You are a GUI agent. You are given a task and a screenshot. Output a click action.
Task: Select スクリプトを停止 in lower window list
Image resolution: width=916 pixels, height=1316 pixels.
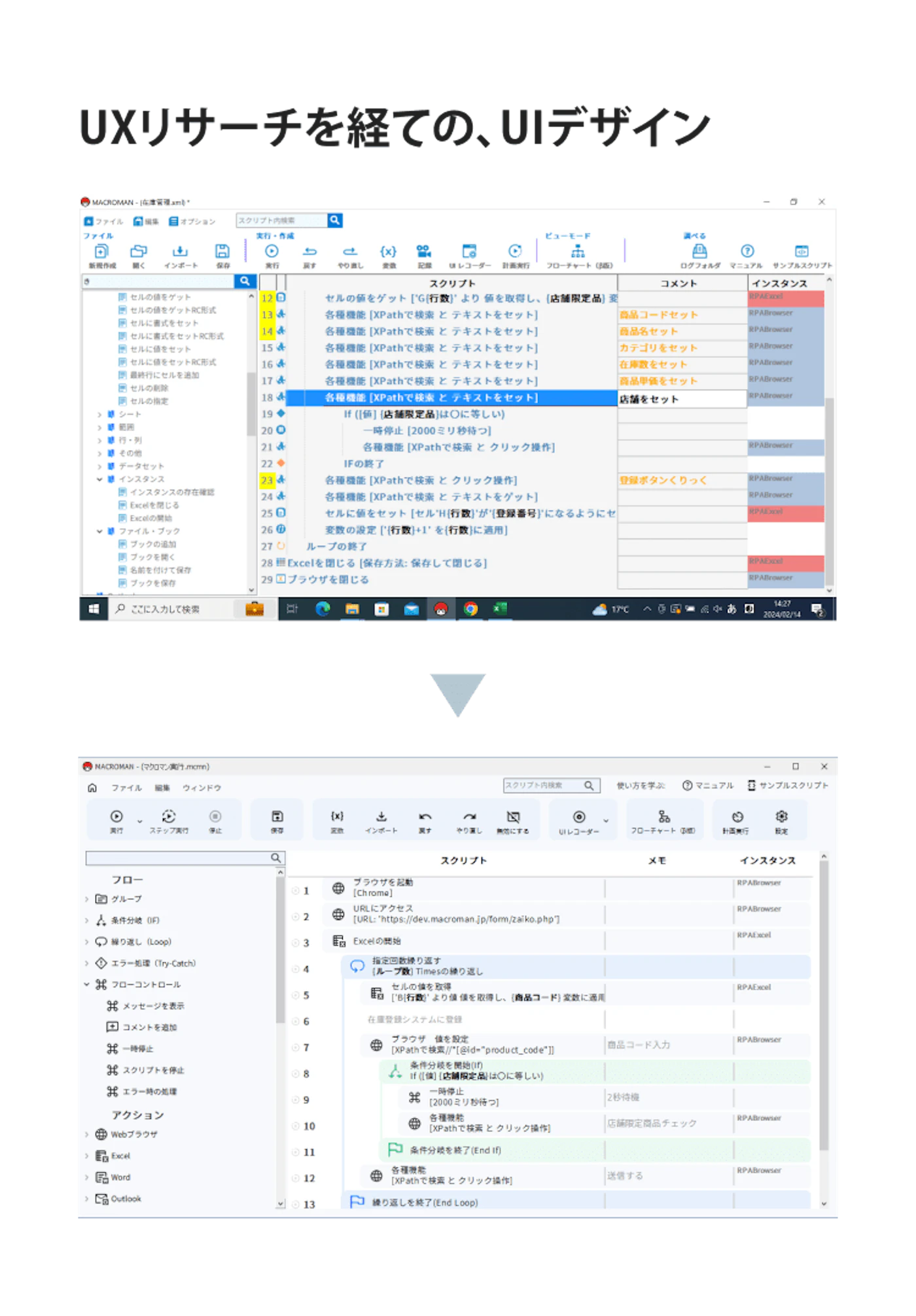click(146, 1070)
